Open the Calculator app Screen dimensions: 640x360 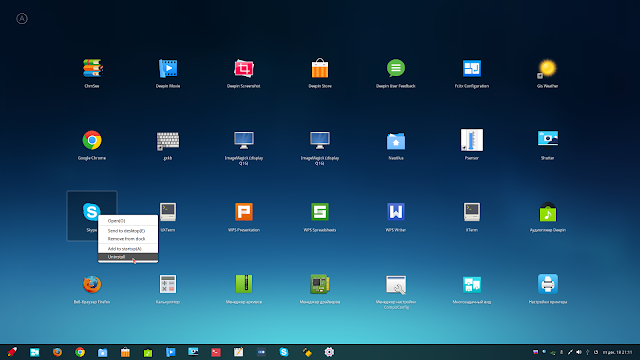click(x=168, y=284)
